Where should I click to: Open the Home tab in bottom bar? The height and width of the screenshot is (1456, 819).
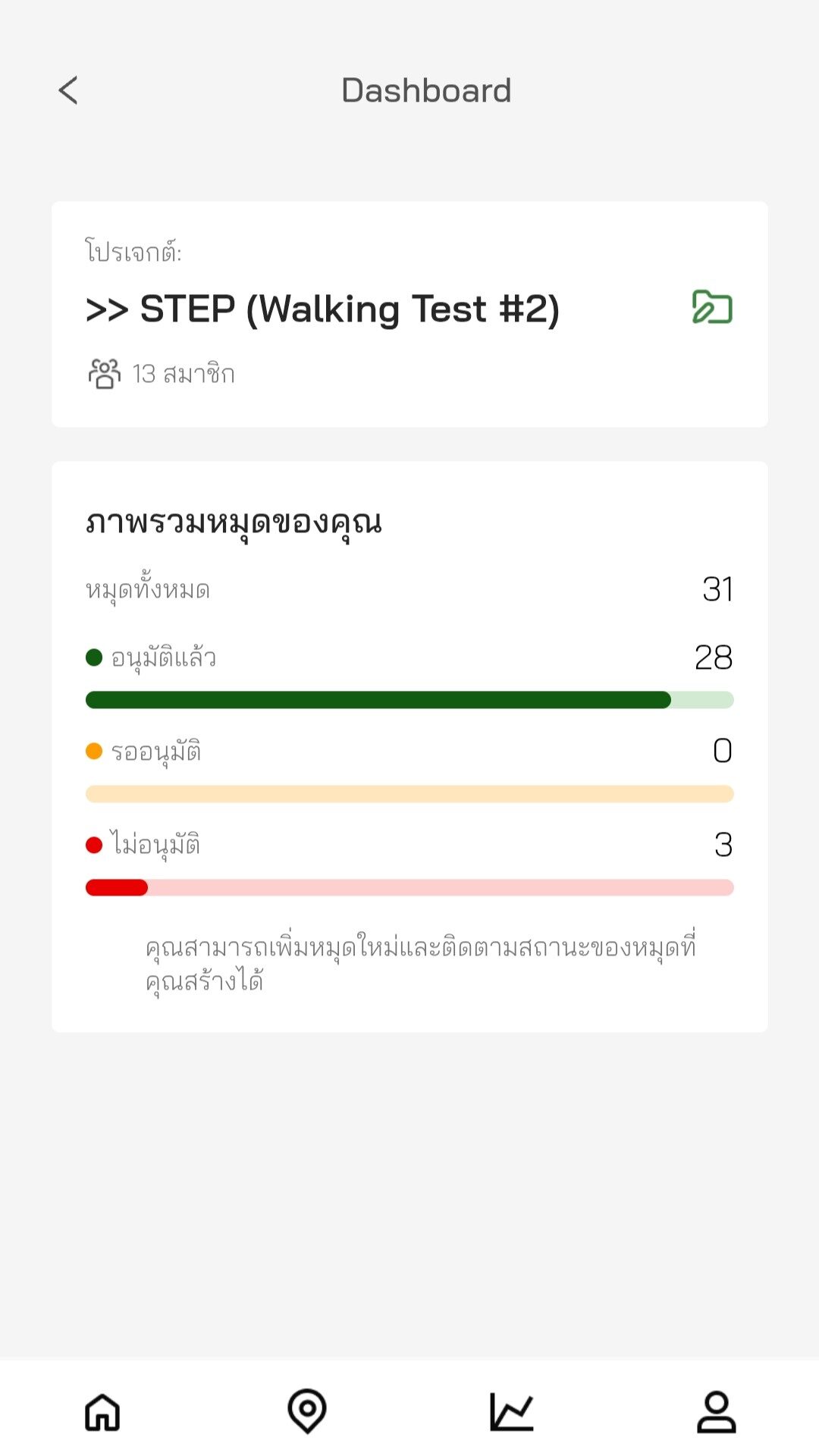(102, 1412)
